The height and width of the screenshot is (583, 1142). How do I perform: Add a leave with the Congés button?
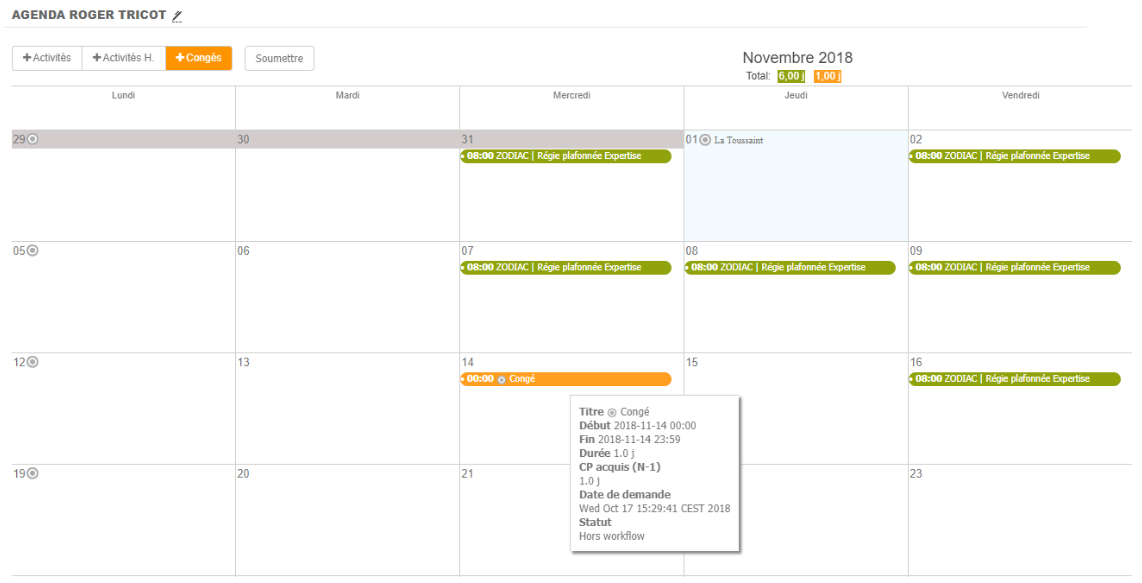point(199,58)
